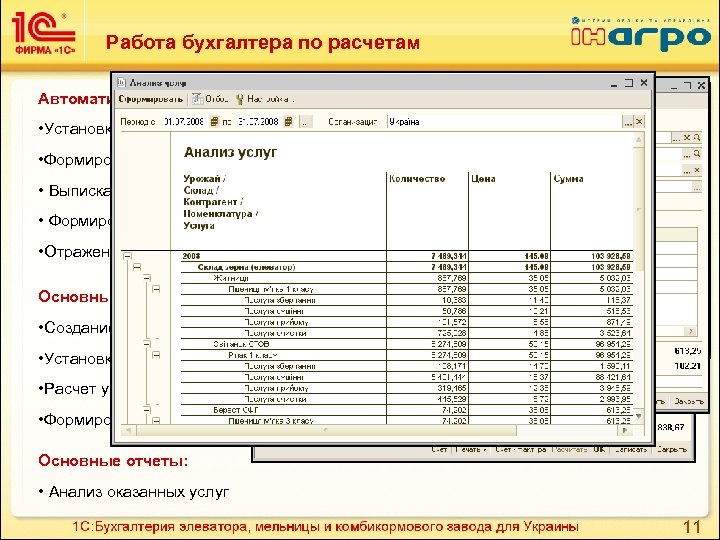Screen dimensions: 720x540
Task: Click the report horizontal scrollbar thumb
Action: click(326, 430)
